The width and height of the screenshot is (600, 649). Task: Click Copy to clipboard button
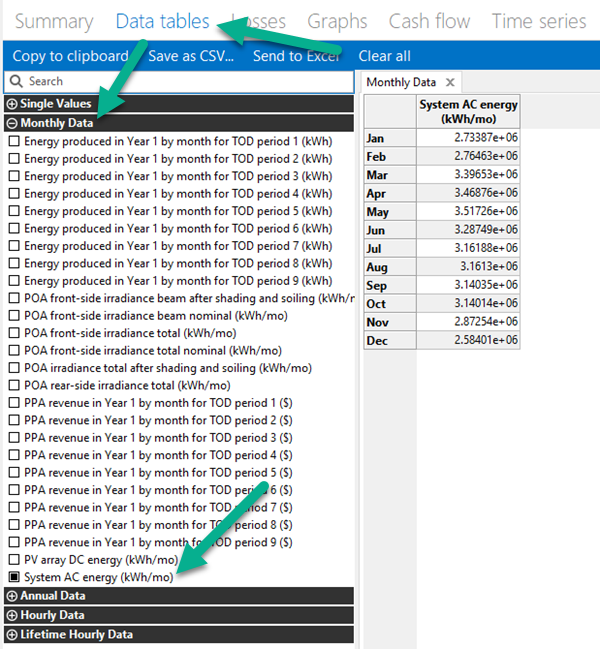click(x=70, y=56)
